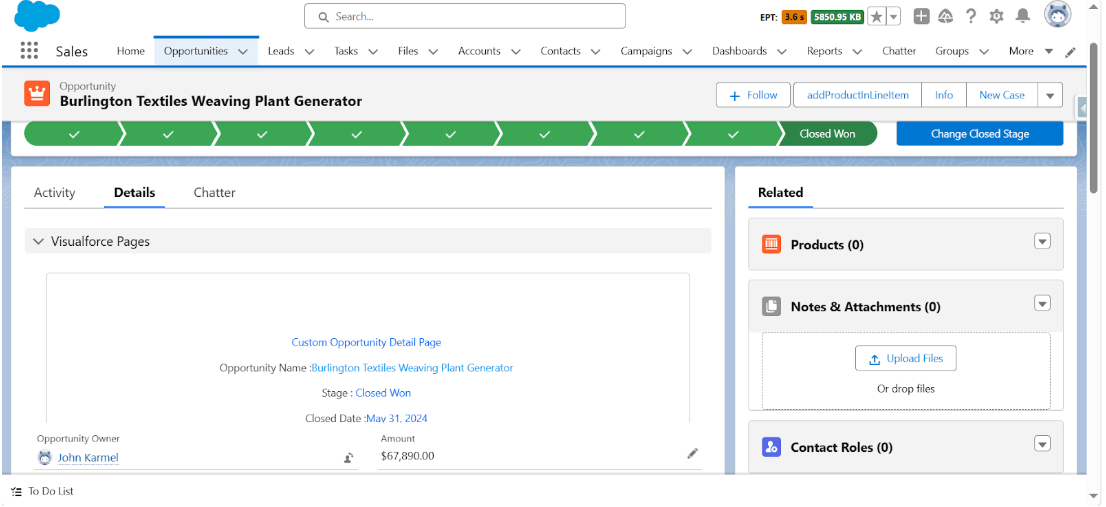1106x507 pixels.
Task: Expand the Opportunities tab dropdown
Action: coord(243,51)
